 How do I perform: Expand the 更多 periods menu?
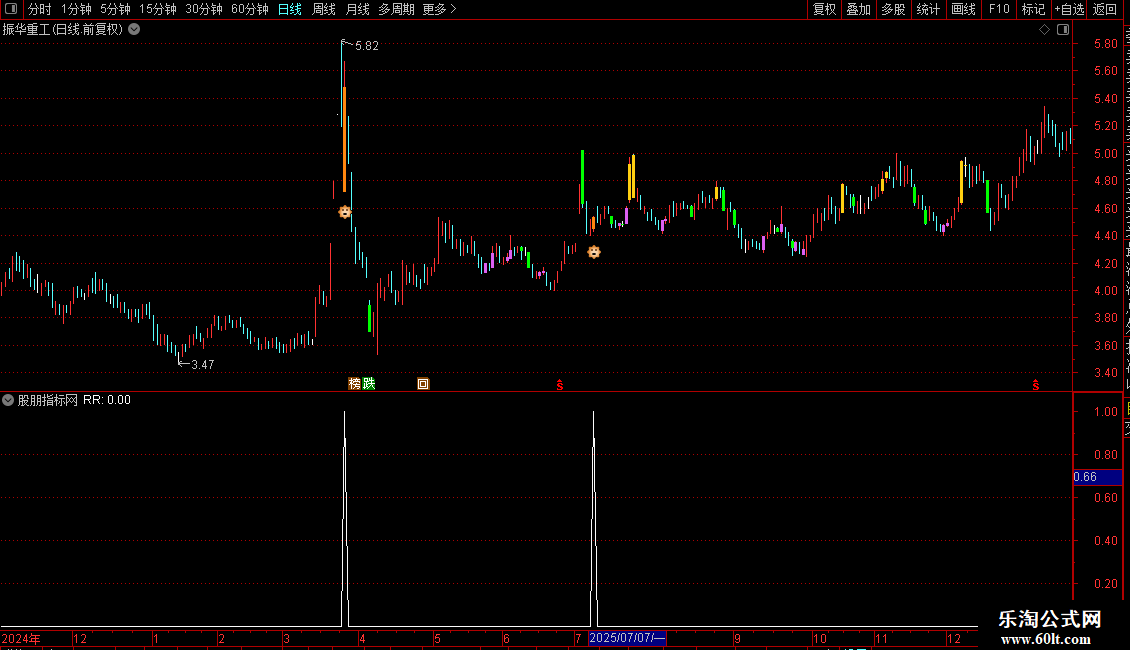[439, 9]
